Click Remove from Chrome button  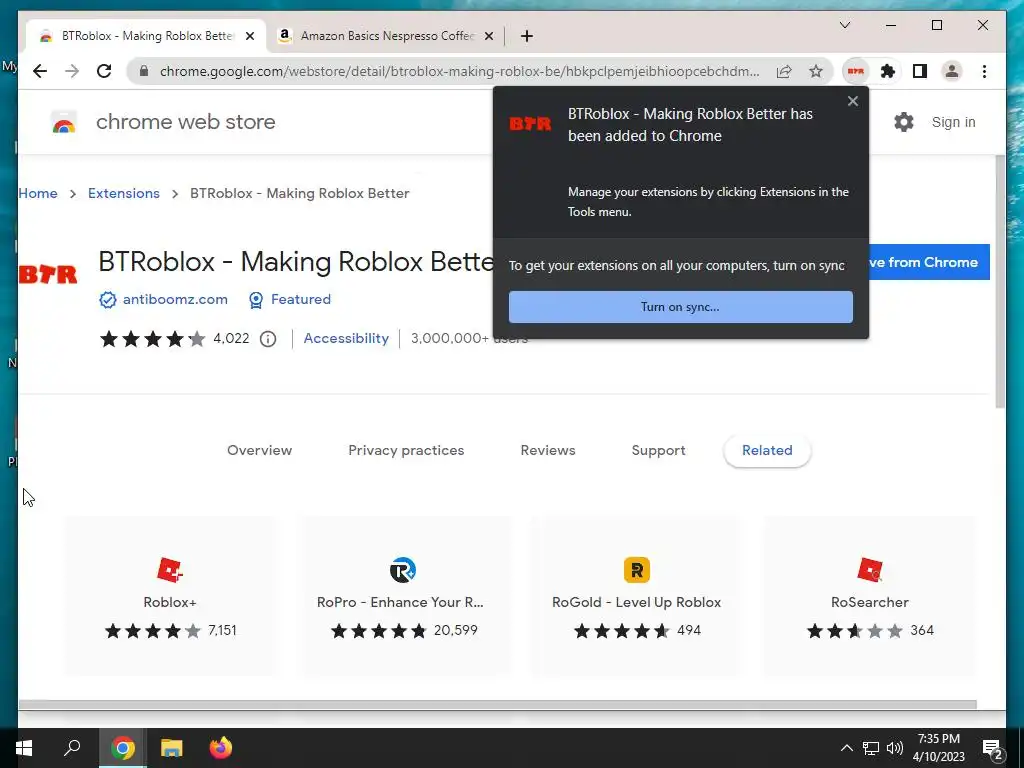tap(929, 263)
